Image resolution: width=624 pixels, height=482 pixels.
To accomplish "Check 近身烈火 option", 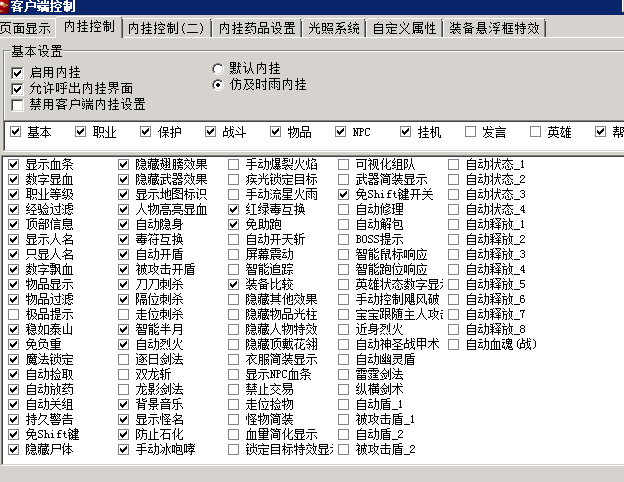I will click(343, 330).
